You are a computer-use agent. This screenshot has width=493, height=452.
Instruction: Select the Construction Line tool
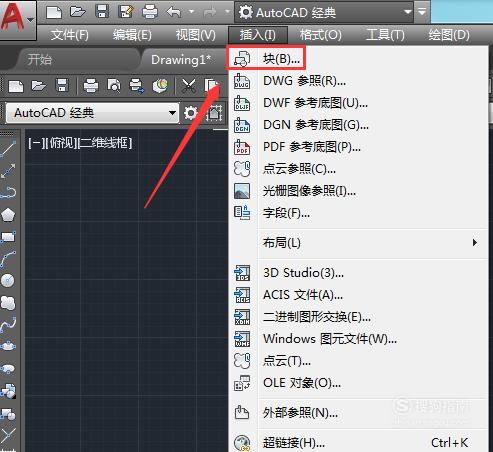coord(8,171)
